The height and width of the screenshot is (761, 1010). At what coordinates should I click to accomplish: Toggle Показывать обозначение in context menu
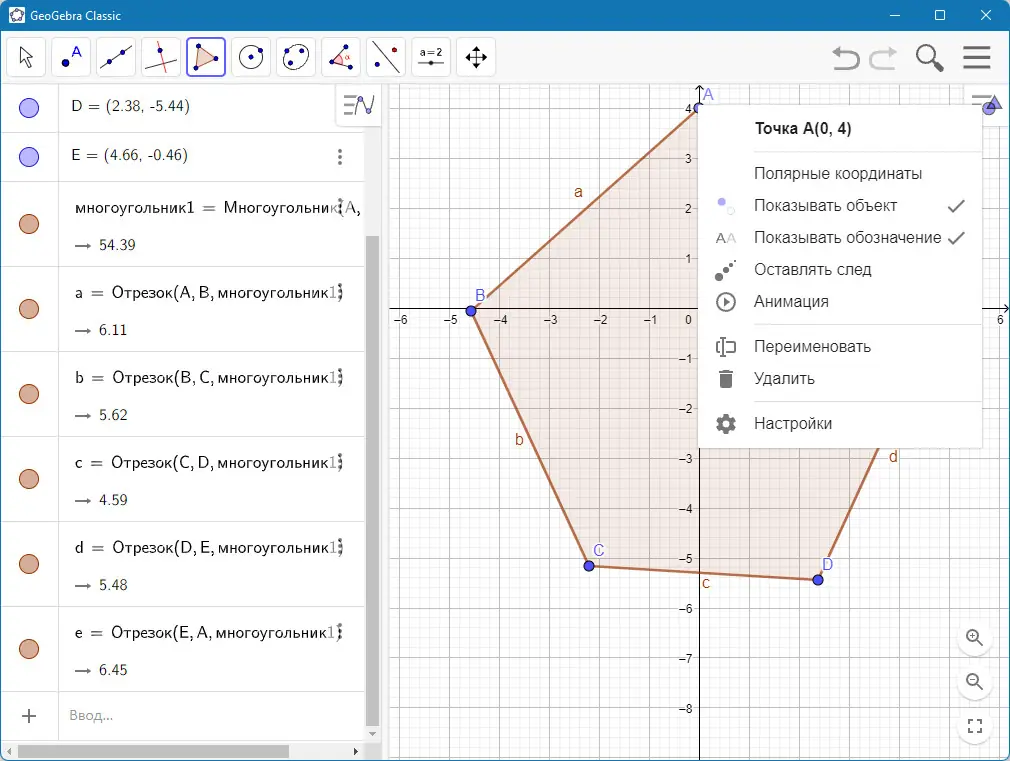point(840,238)
